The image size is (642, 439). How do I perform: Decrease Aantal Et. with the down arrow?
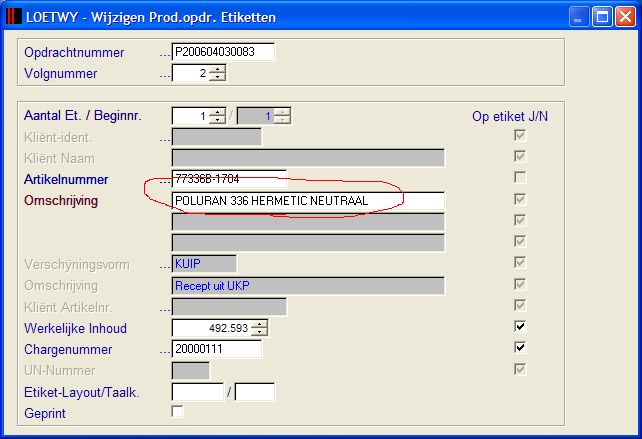pyautogui.click(x=217, y=120)
